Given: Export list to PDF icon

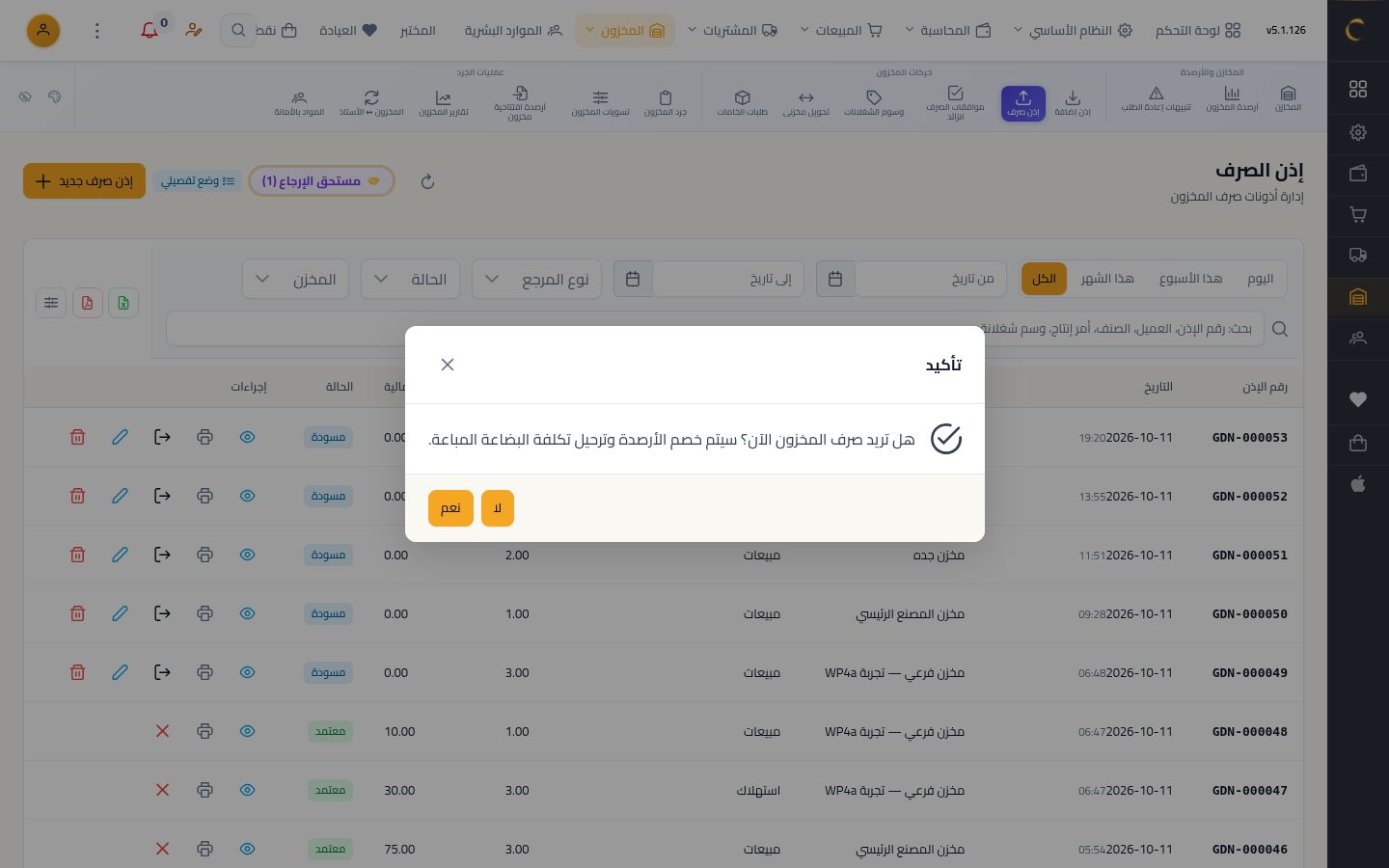Looking at the screenshot, I should (87, 303).
